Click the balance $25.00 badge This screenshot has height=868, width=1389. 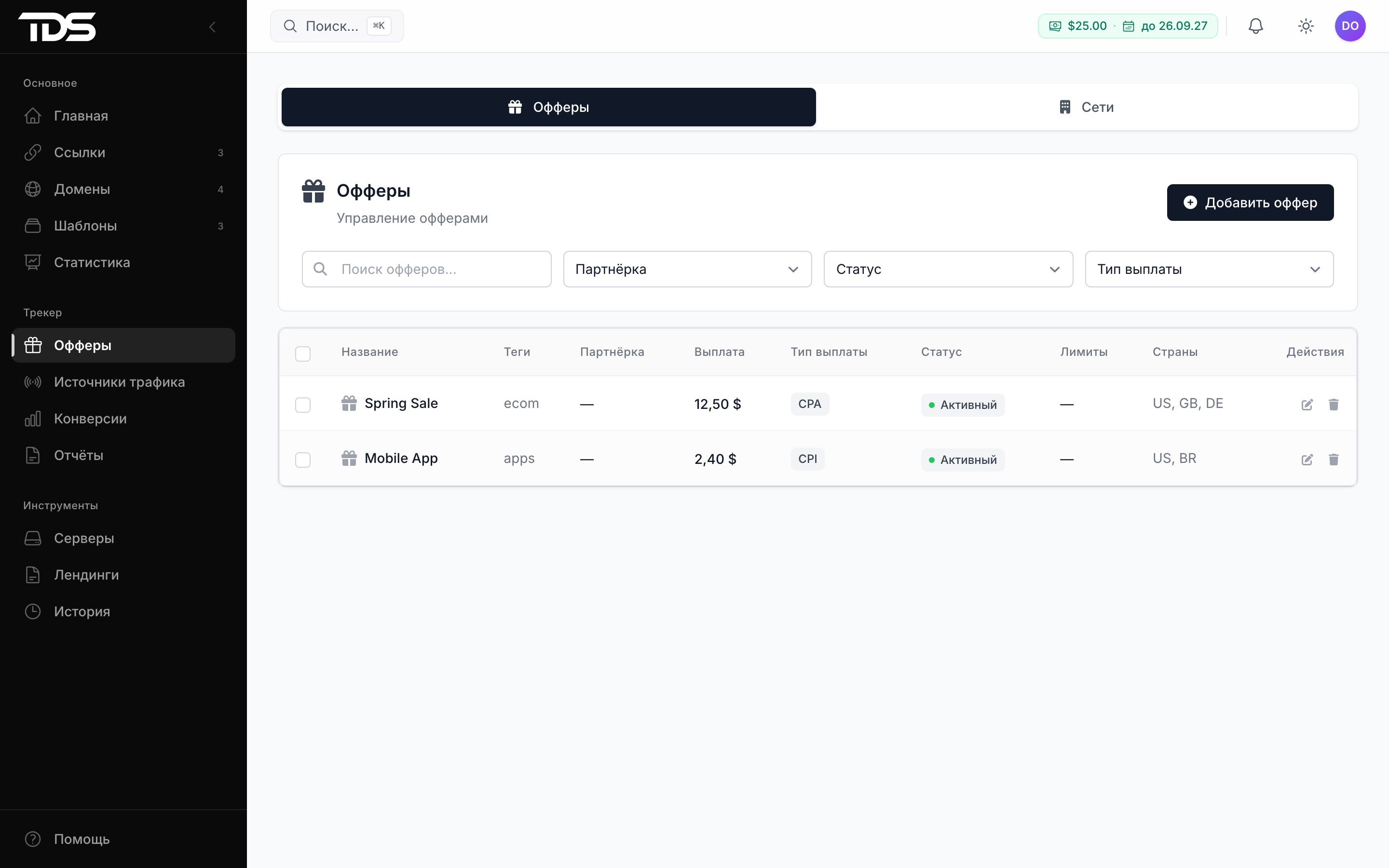click(1127, 26)
